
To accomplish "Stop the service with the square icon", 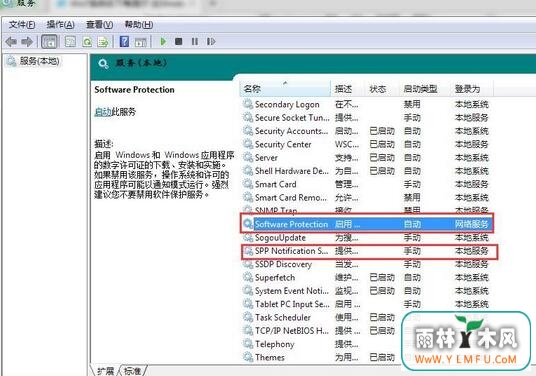I will (178, 42).
